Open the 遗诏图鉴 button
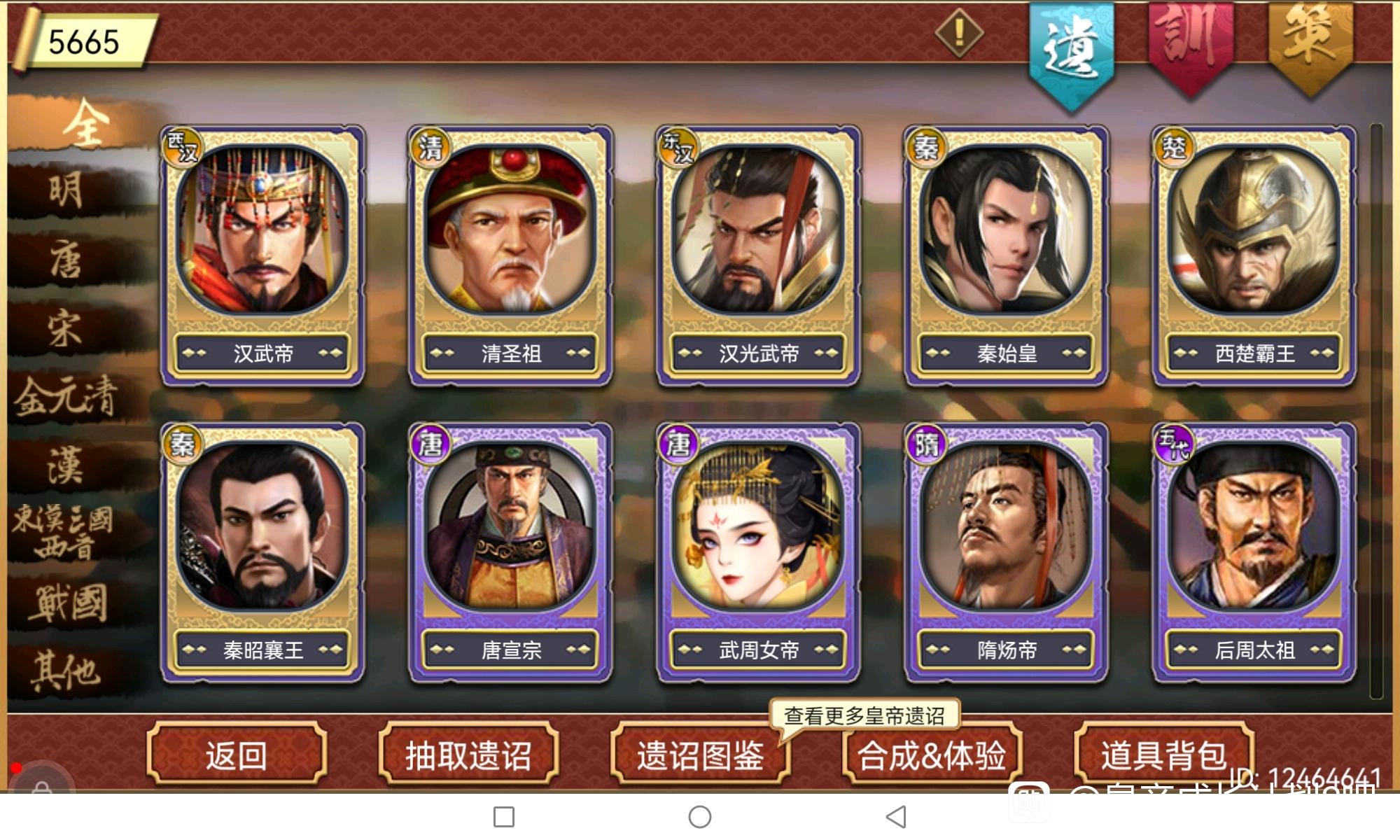Image resolution: width=1400 pixels, height=840 pixels. (700, 755)
